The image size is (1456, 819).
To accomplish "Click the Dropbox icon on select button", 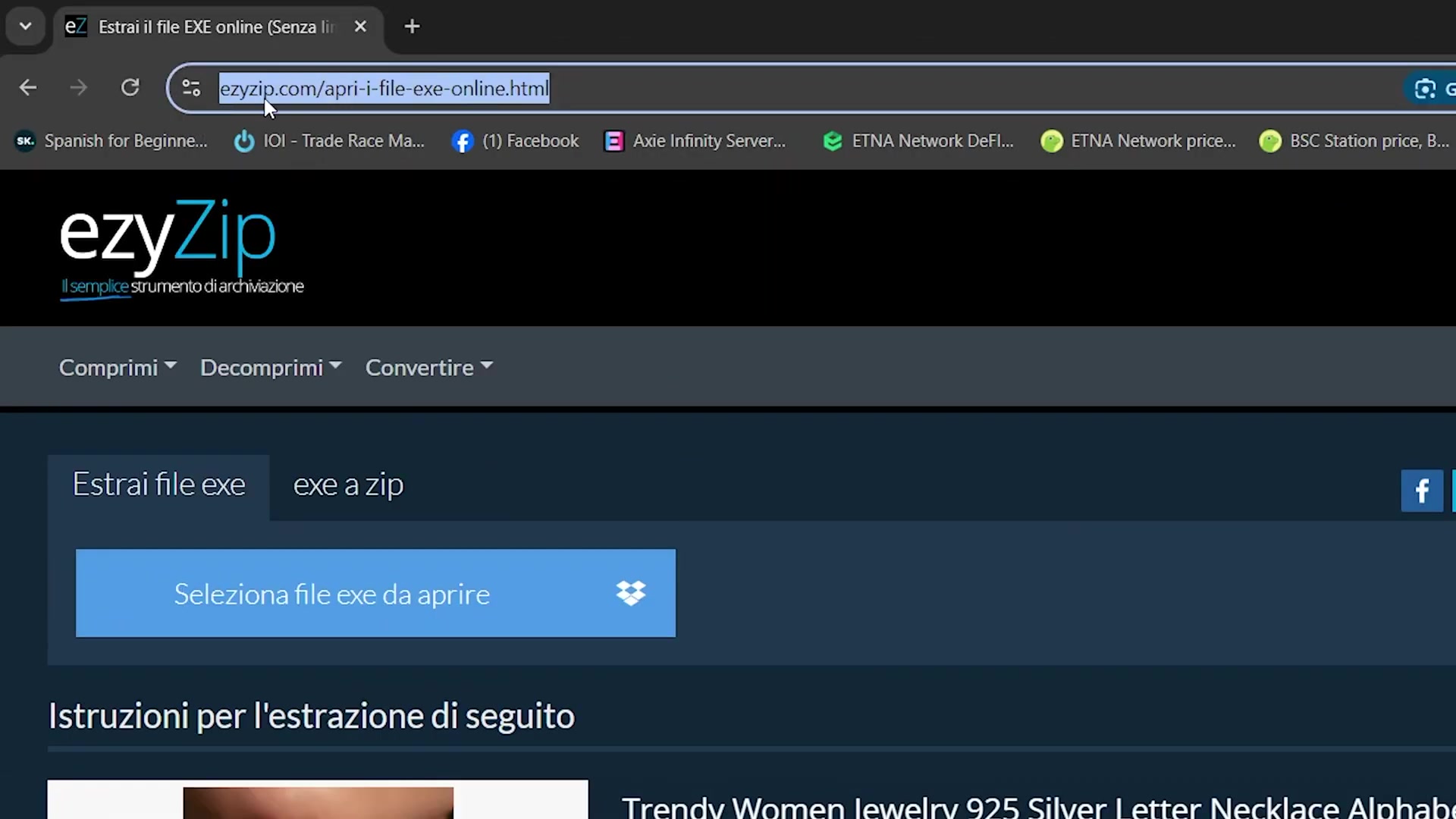I will click(631, 593).
